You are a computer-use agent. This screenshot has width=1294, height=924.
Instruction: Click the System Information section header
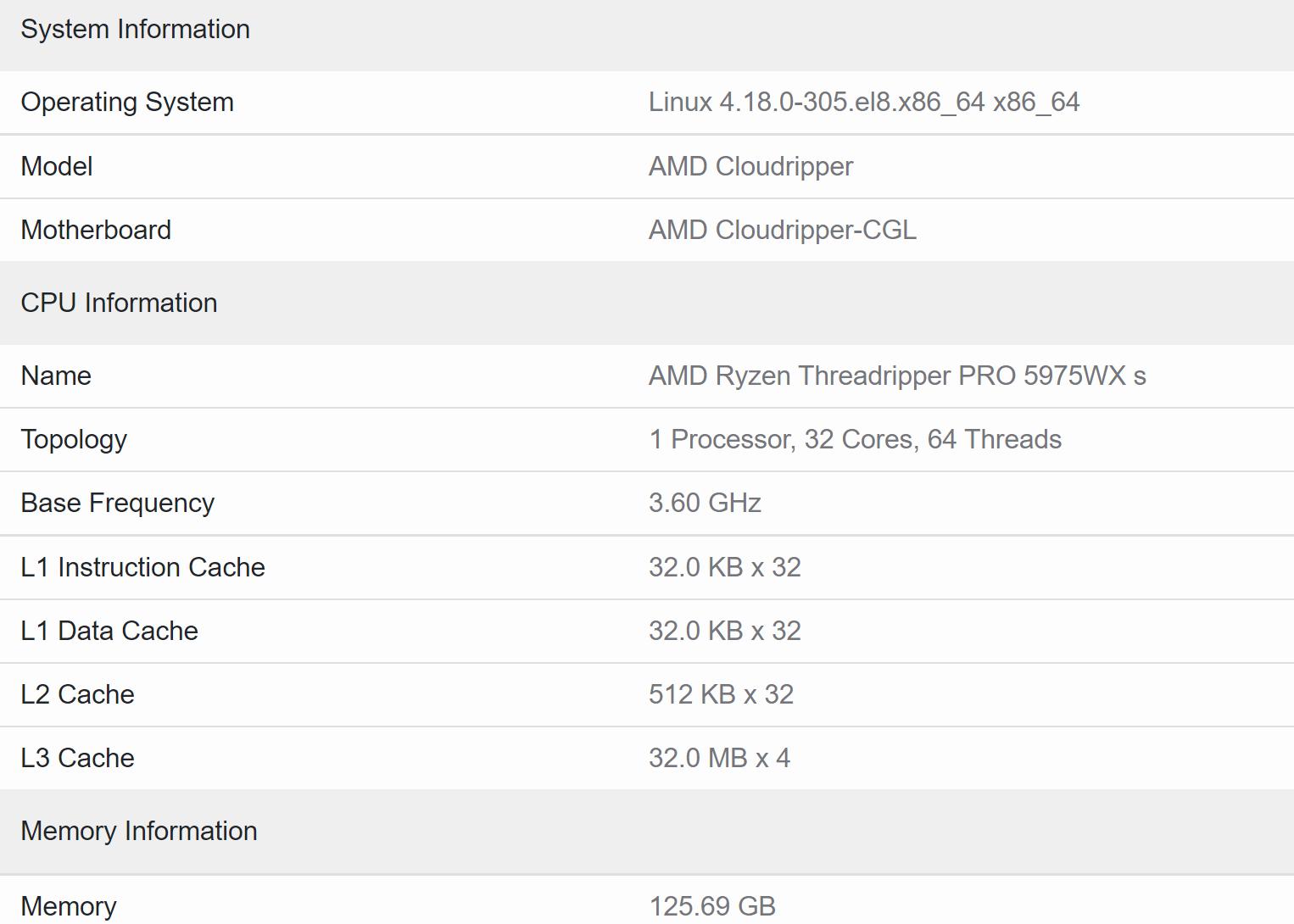click(136, 30)
